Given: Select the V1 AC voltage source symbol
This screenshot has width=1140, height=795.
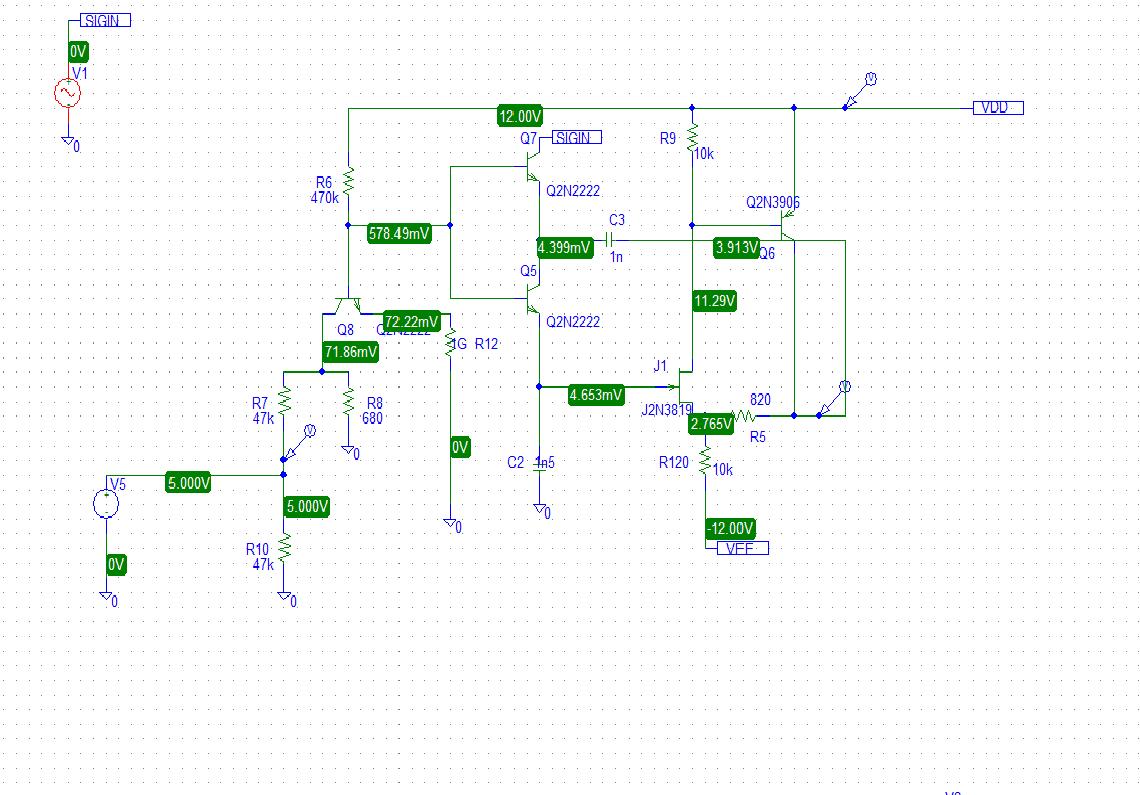Looking at the screenshot, I should click(x=68, y=93).
